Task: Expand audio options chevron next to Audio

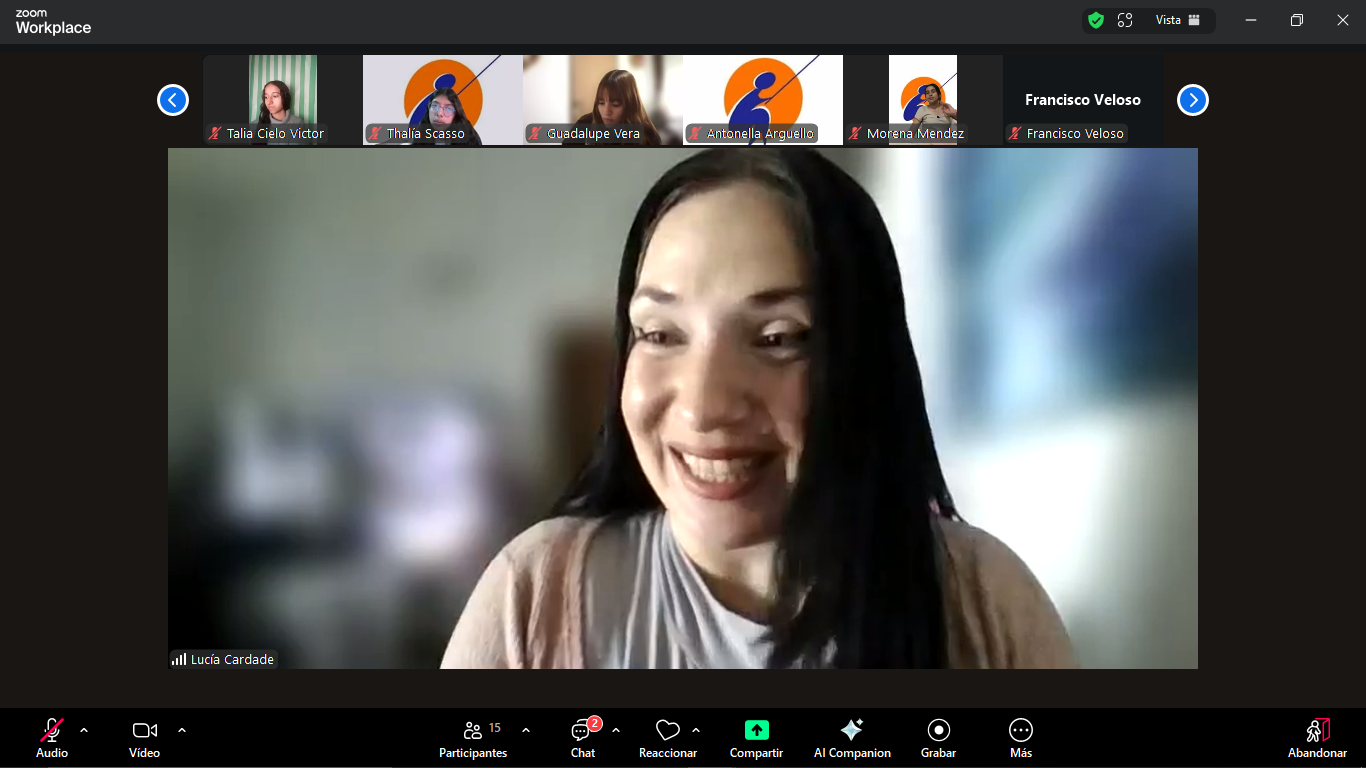Action: pos(84,730)
